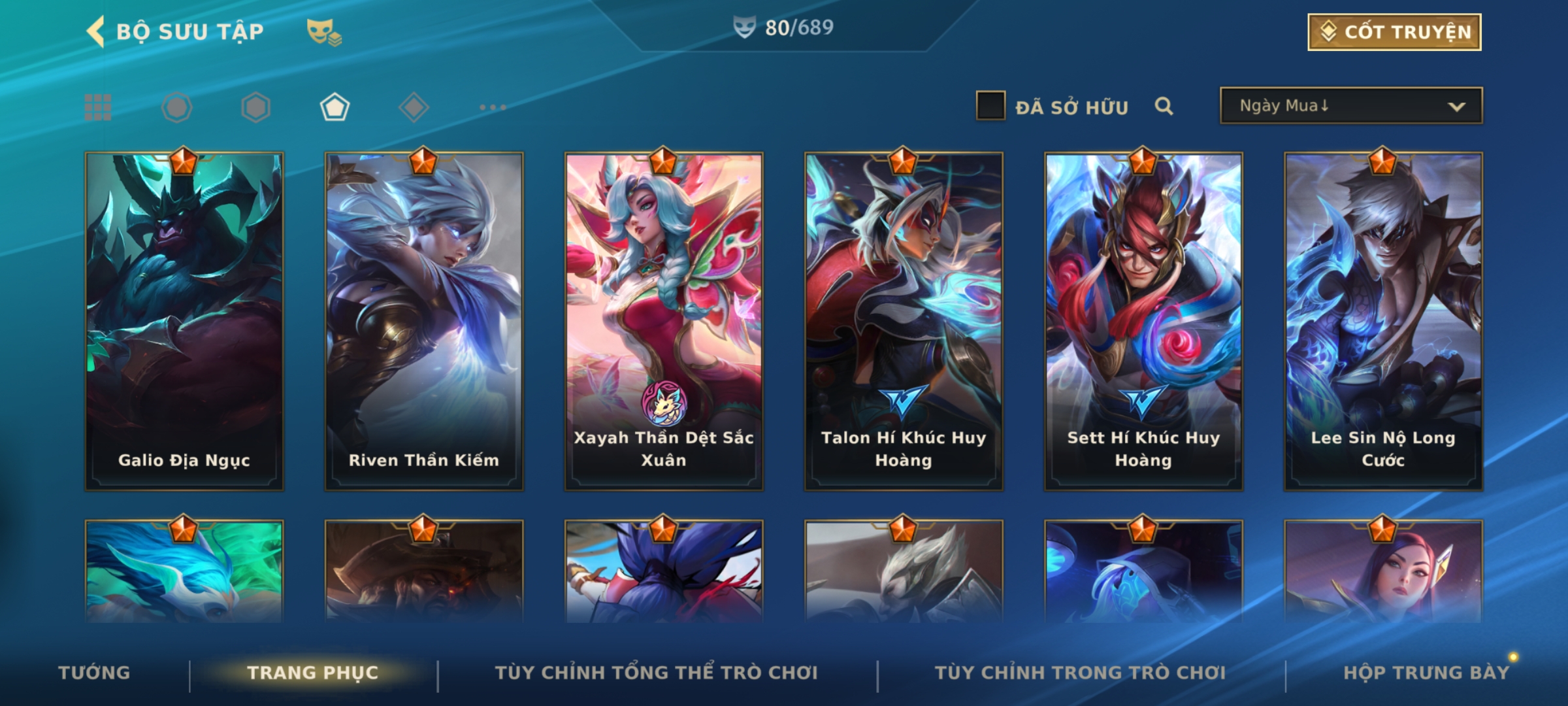
Task: Open the Lee Sin Nộ Long Cước skin
Action: 1383,321
